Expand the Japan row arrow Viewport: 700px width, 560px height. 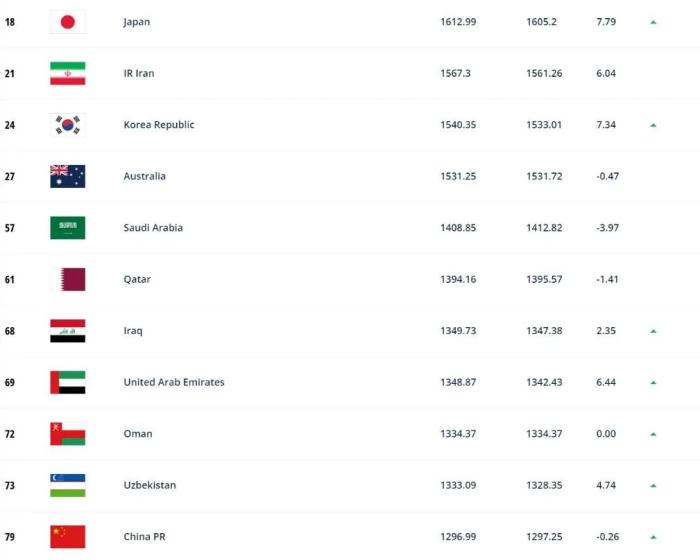[653, 22]
